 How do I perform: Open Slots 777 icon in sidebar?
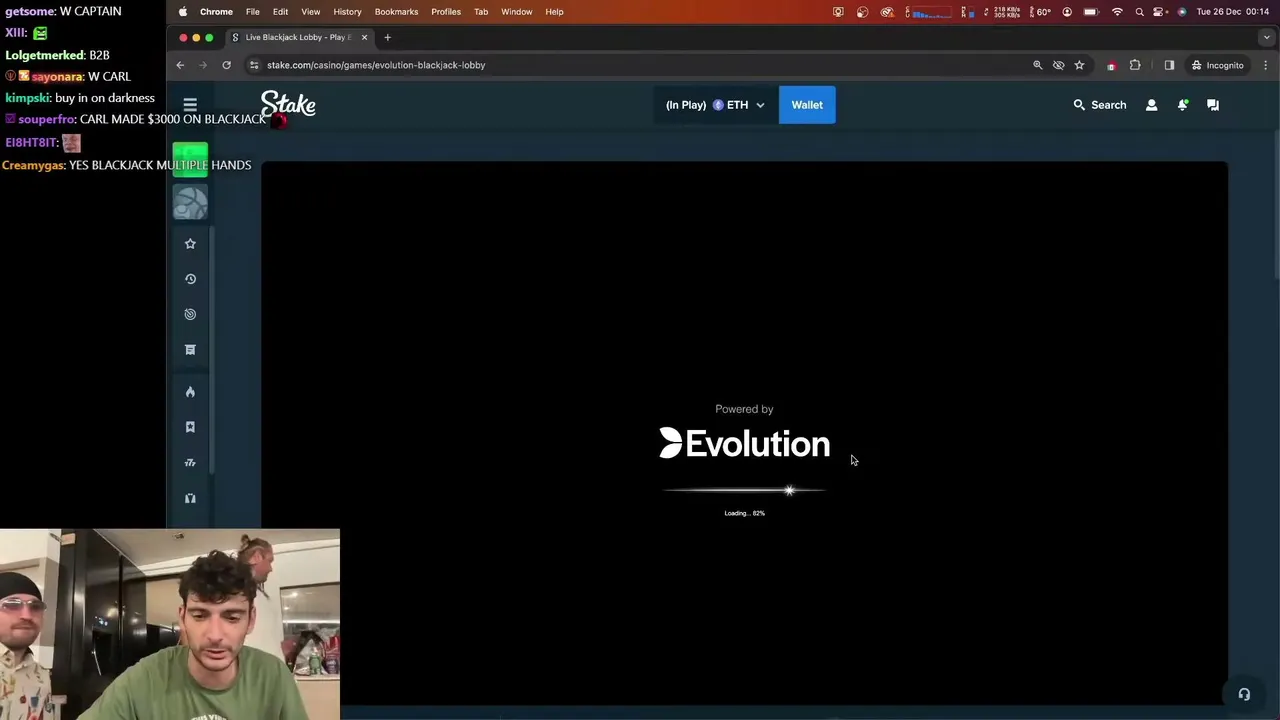[190, 462]
